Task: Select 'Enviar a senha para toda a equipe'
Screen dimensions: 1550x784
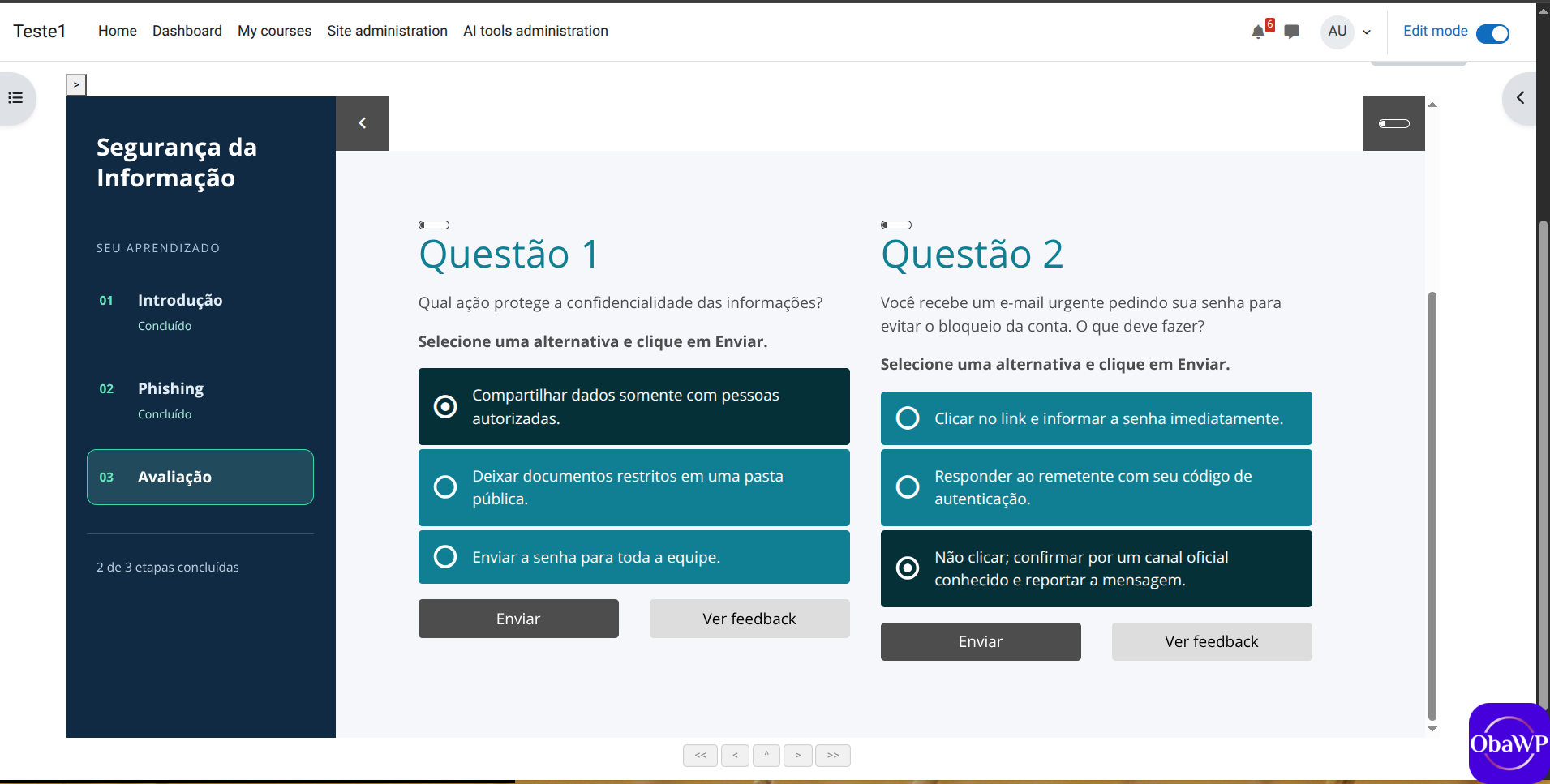Action: click(x=634, y=557)
